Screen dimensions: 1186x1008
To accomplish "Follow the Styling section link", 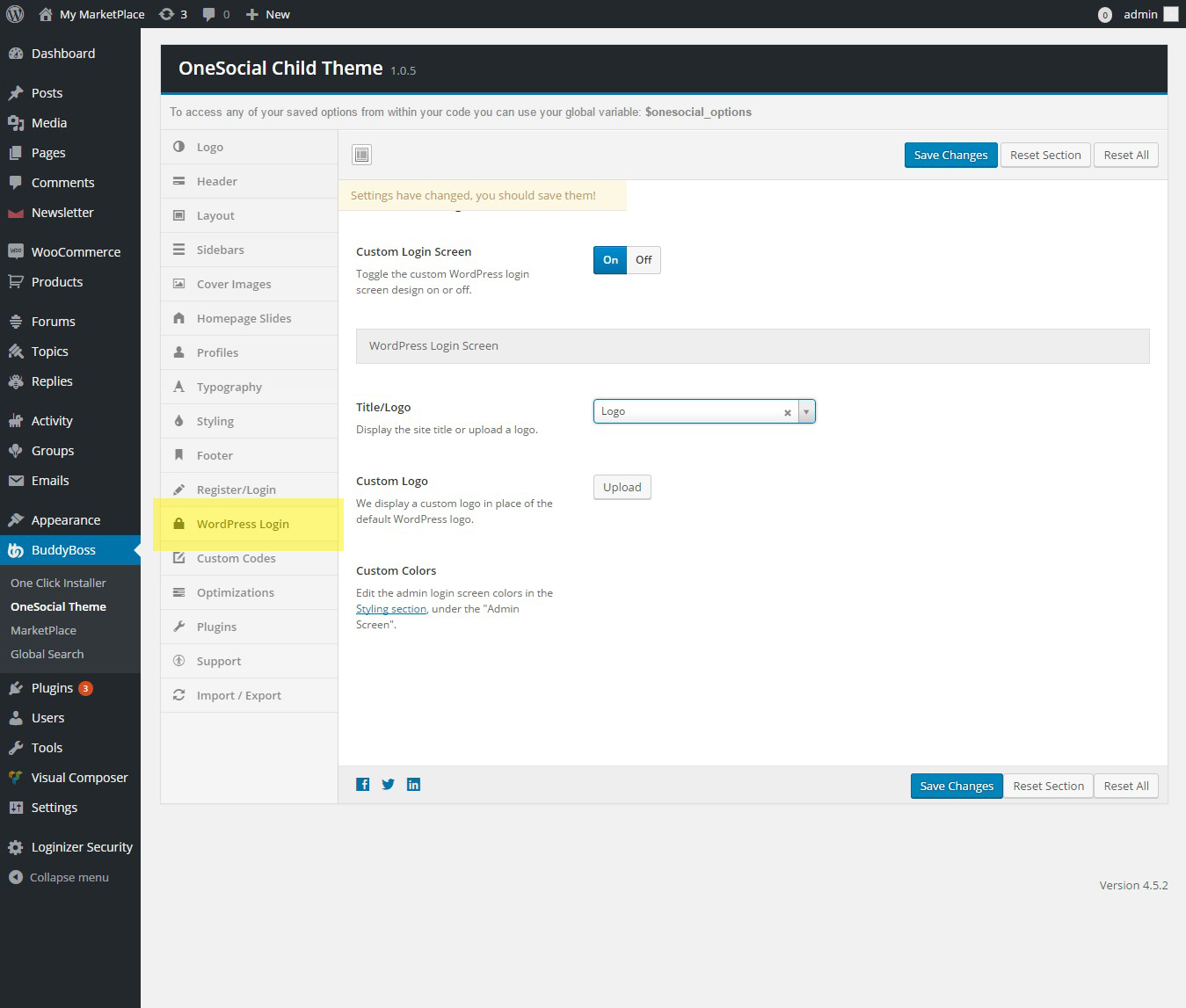I will point(391,609).
